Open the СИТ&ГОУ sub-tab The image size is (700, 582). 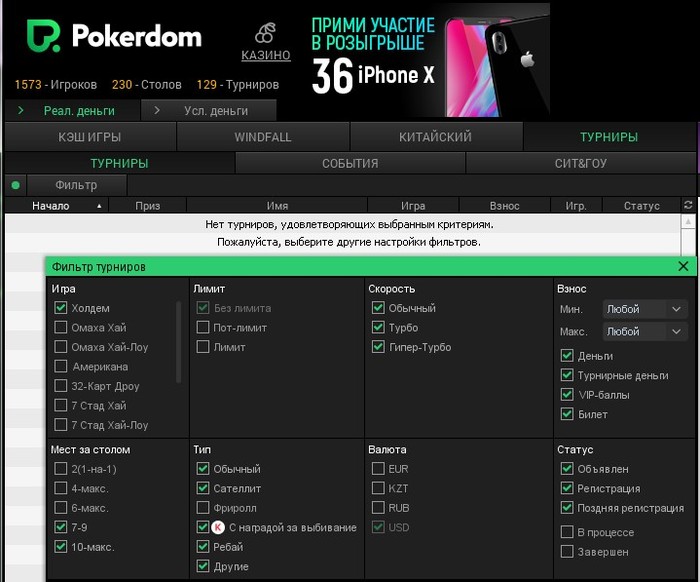pos(580,163)
